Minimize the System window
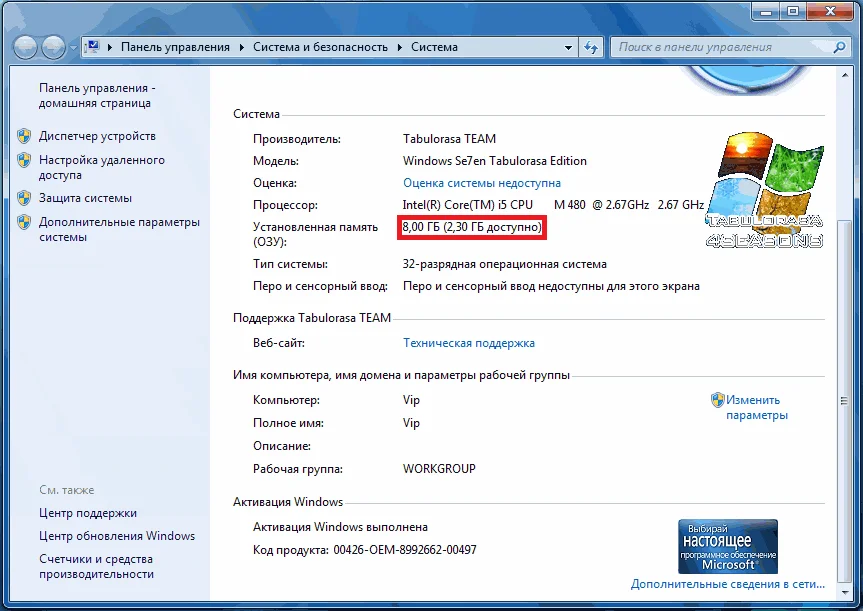The height and width of the screenshot is (611, 863). click(x=766, y=11)
